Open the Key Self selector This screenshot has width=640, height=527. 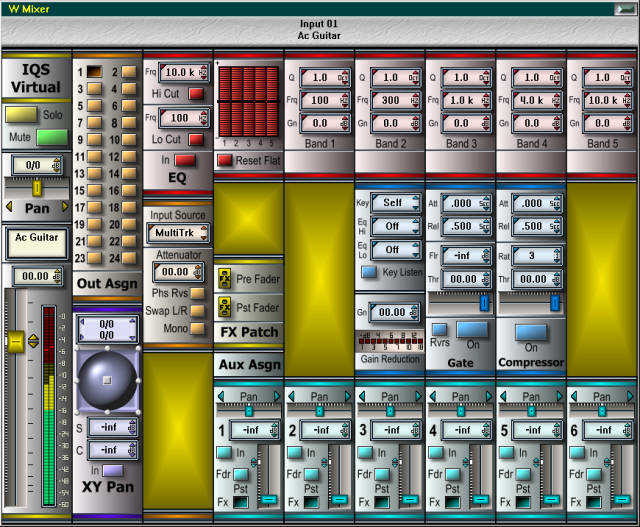pos(393,203)
